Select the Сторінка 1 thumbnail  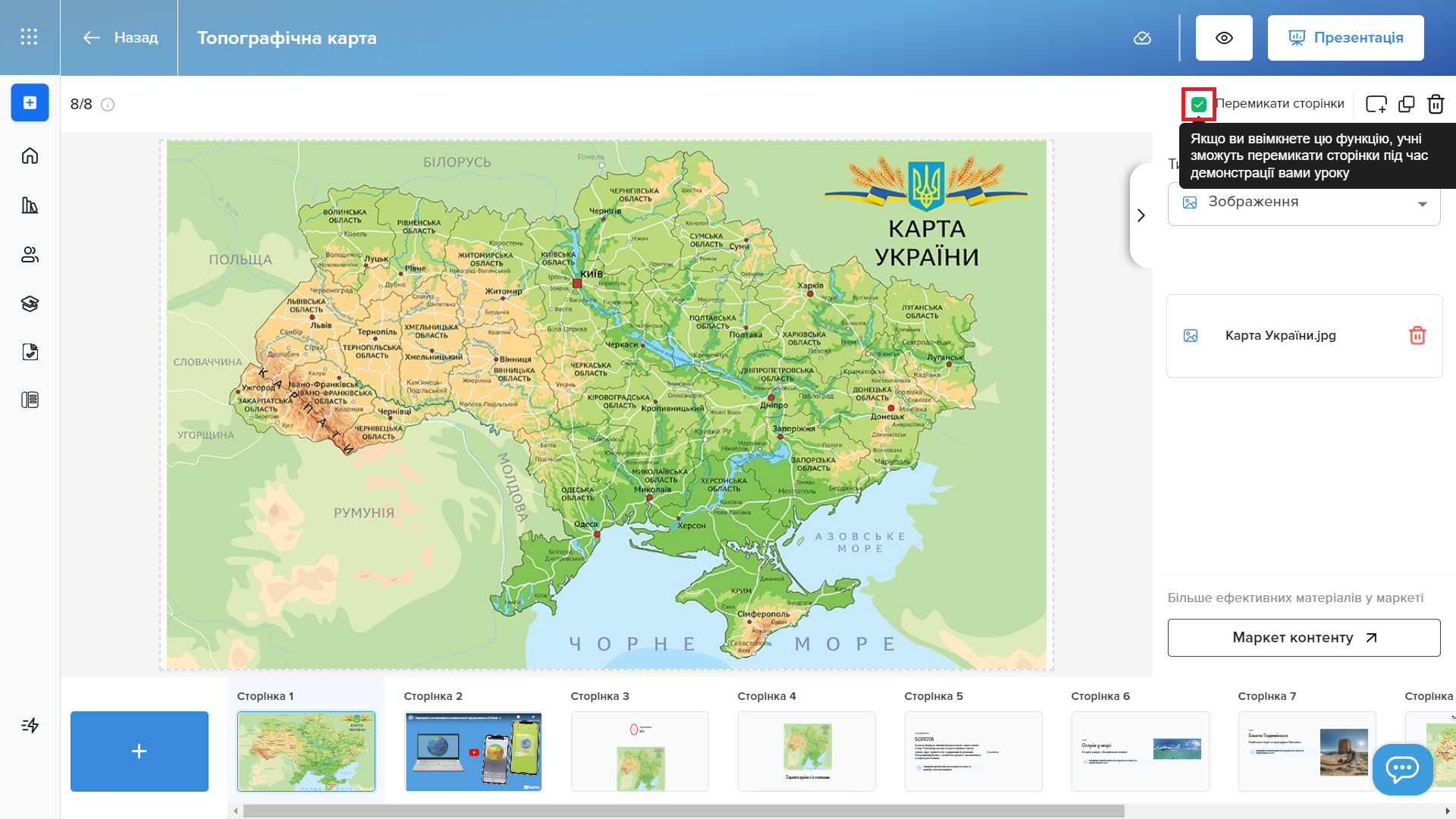(306, 751)
